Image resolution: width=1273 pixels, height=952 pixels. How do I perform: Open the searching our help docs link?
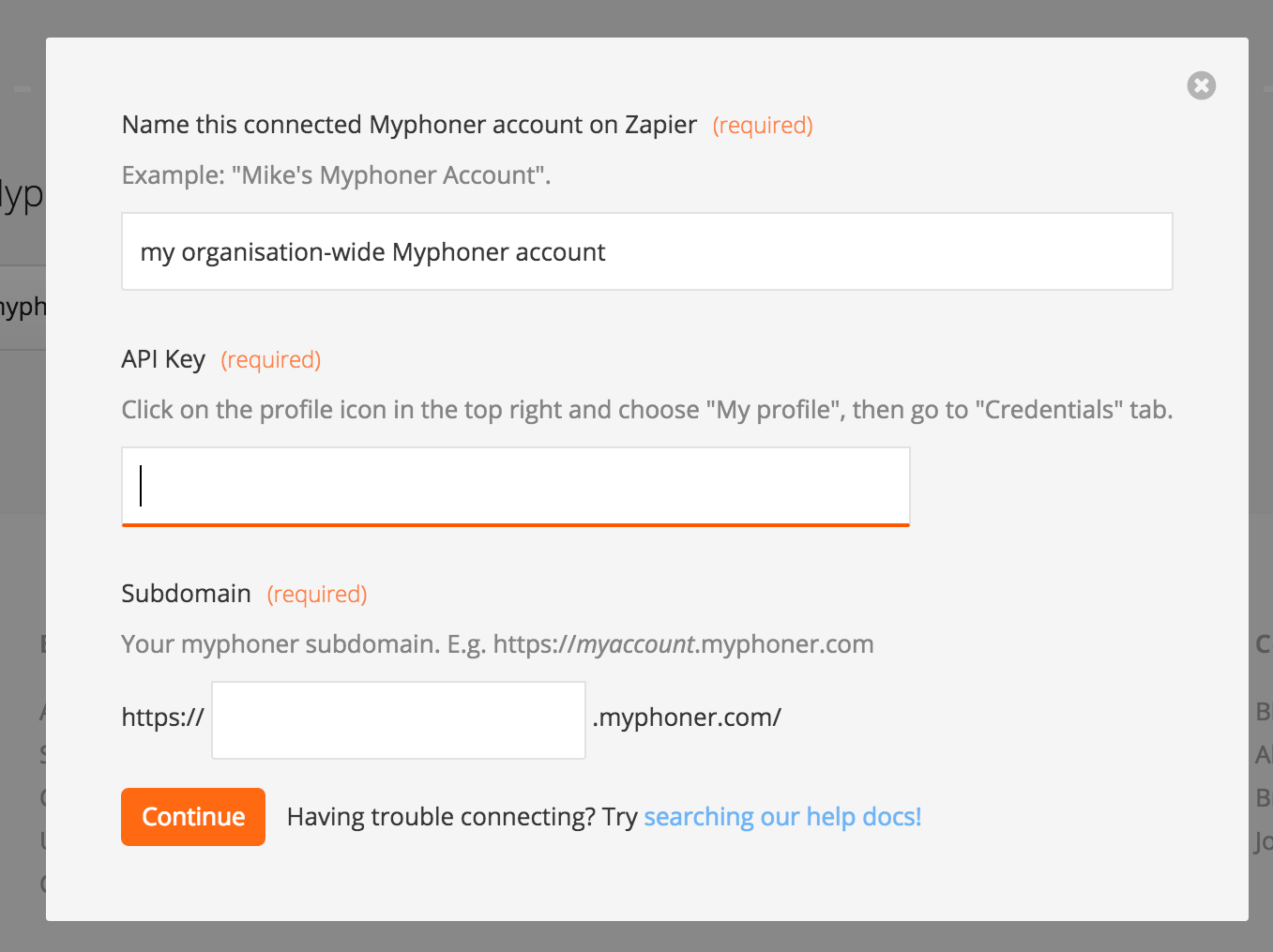pyautogui.click(x=782, y=817)
